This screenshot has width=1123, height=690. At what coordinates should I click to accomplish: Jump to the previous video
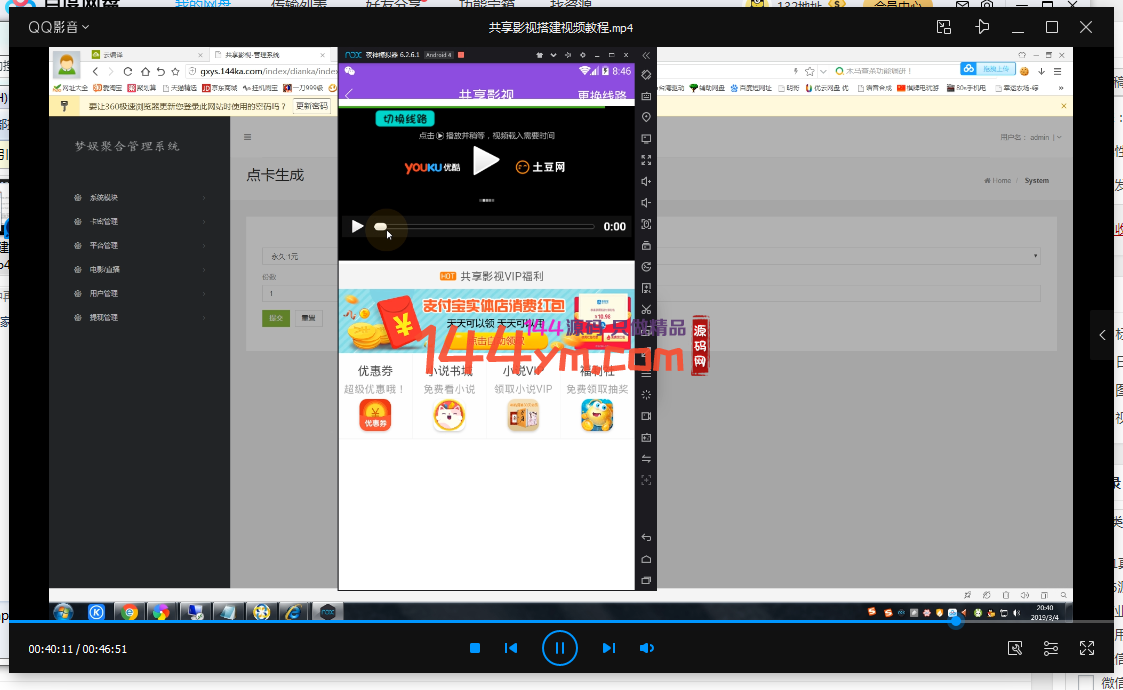pos(511,649)
